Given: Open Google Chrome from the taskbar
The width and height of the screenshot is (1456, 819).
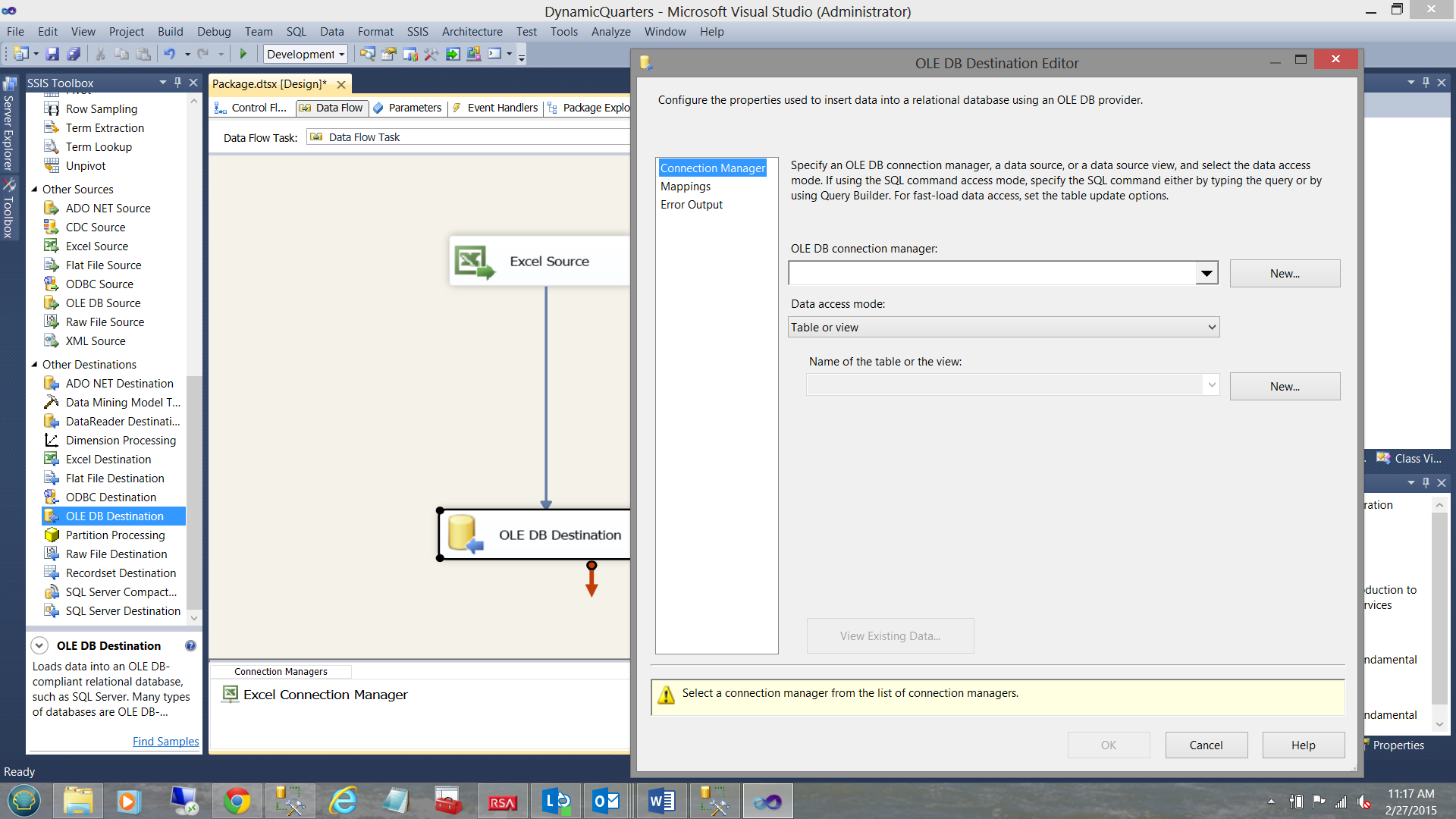Looking at the screenshot, I should (x=237, y=802).
